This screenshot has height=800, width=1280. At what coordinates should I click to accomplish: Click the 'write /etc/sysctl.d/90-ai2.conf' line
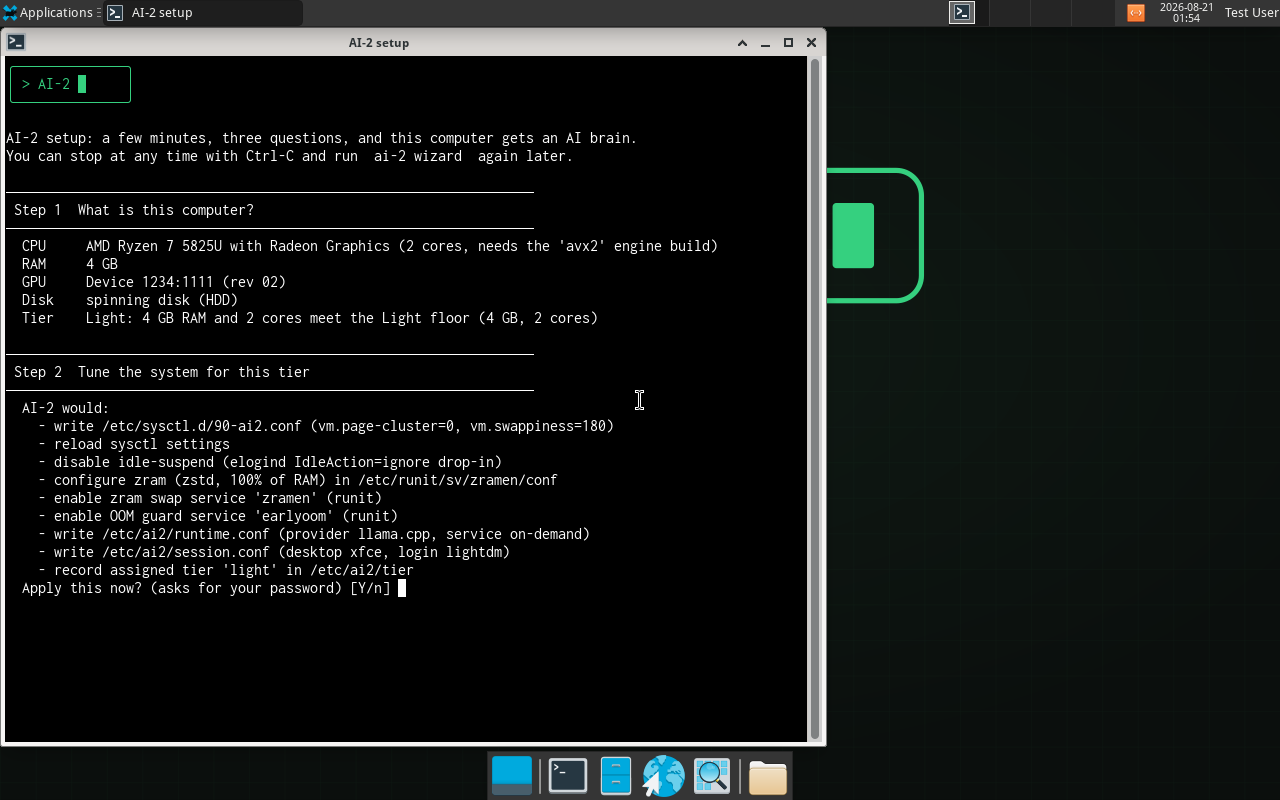(326, 426)
